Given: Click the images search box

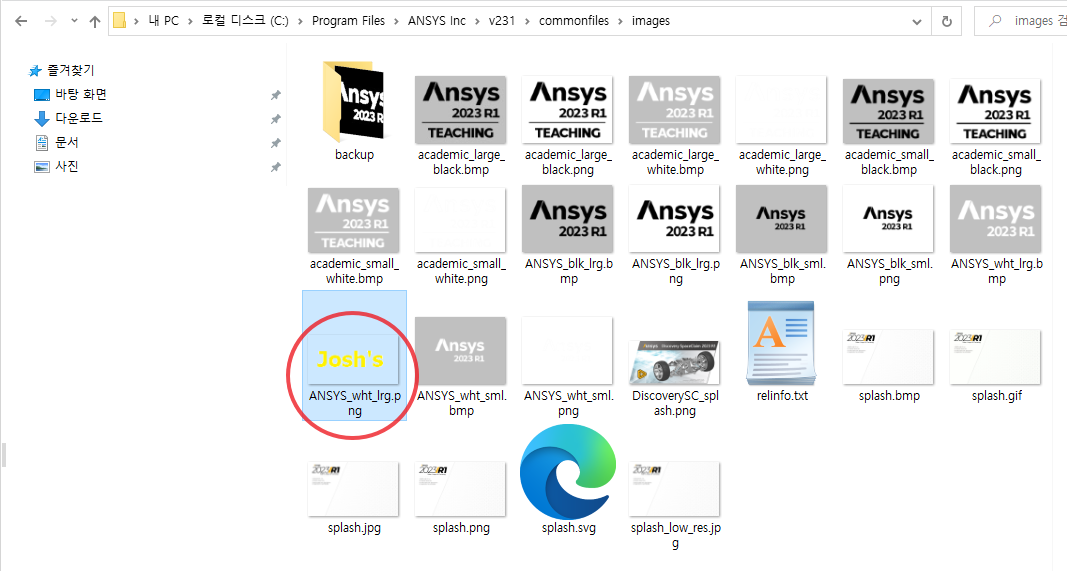Looking at the screenshot, I should pyautogui.click(x=1021, y=21).
